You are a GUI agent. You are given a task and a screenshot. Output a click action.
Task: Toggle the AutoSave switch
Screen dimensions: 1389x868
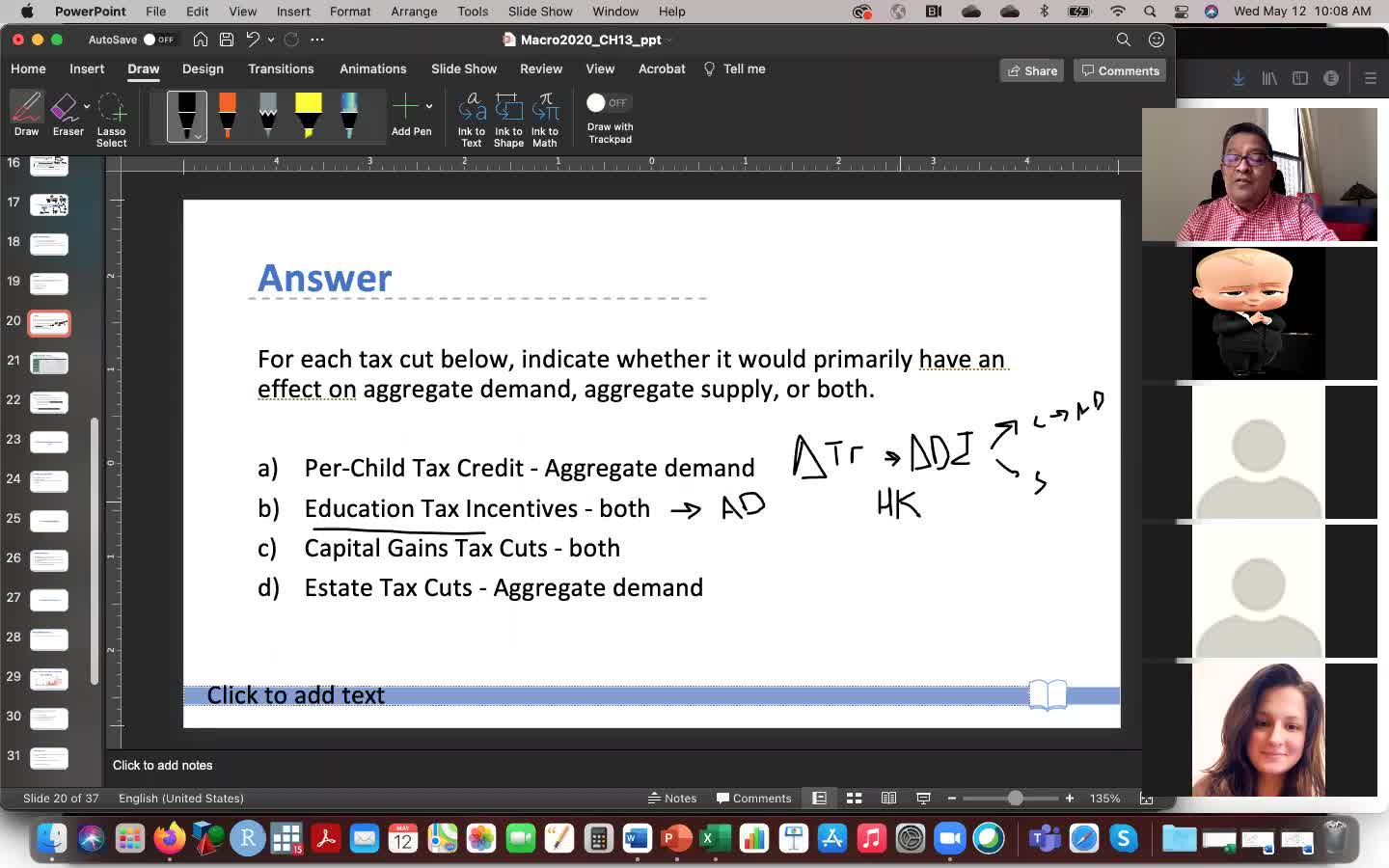pyautogui.click(x=159, y=40)
